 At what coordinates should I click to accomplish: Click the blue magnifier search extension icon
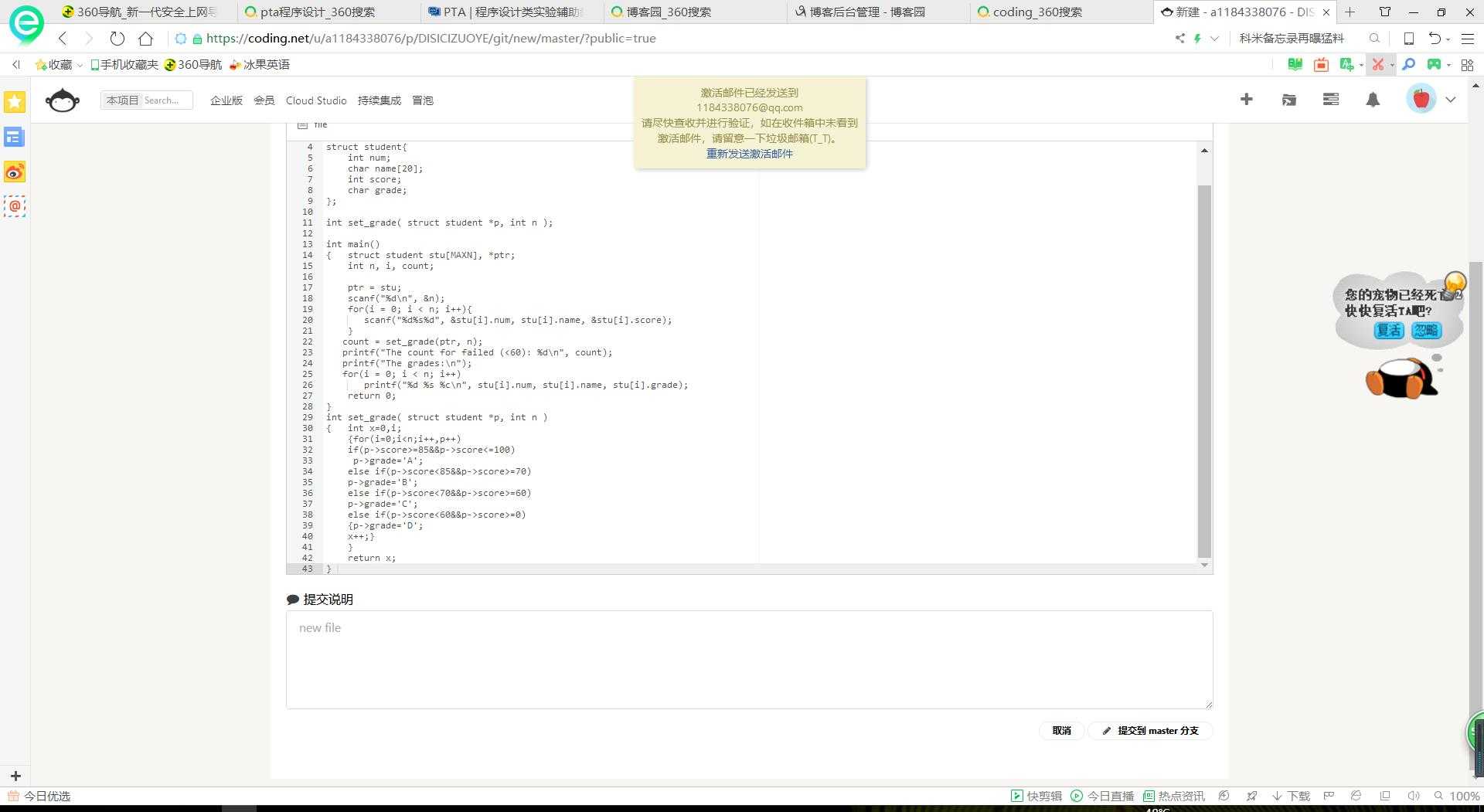coord(1408,65)
